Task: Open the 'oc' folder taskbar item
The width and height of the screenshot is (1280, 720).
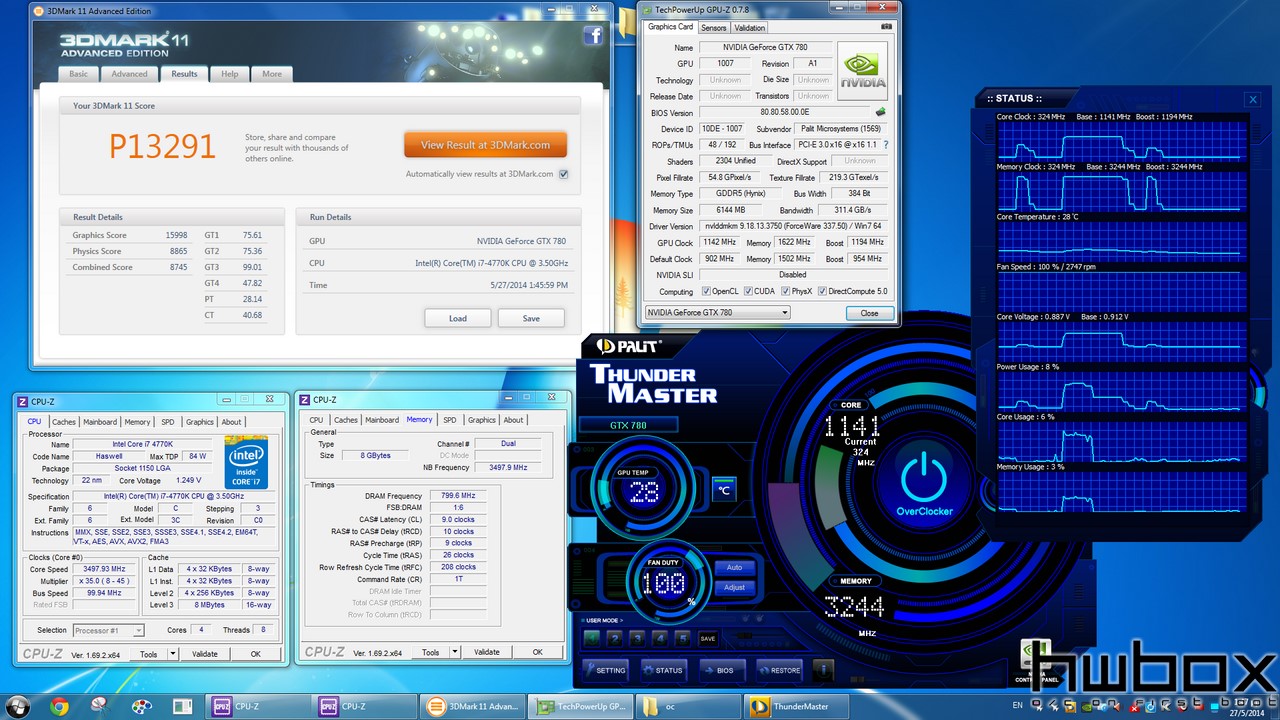Action: tap(687, 707)
